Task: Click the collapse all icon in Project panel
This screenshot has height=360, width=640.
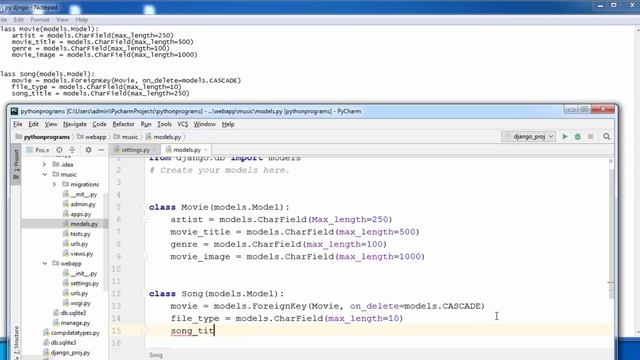Action: [72, 150]
